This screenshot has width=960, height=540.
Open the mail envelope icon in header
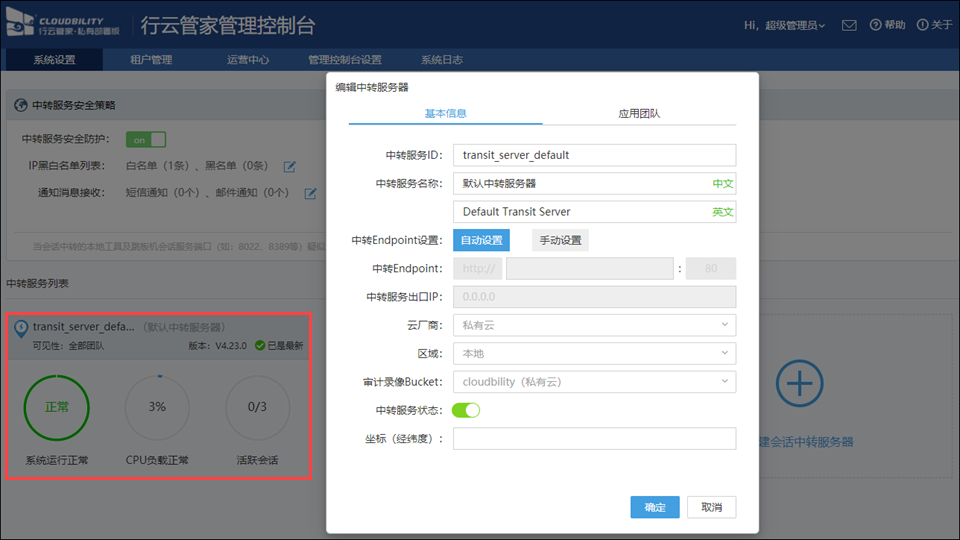coord(849,25)
